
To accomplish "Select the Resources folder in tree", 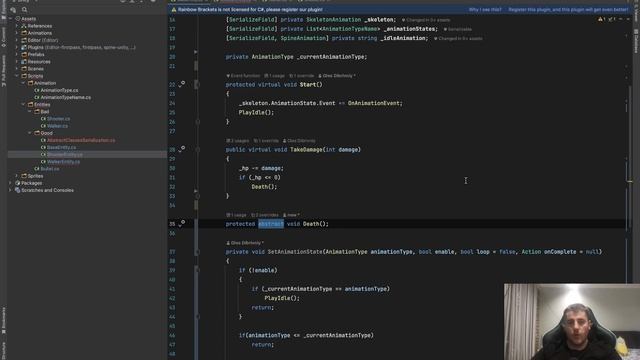I will 39,62.
